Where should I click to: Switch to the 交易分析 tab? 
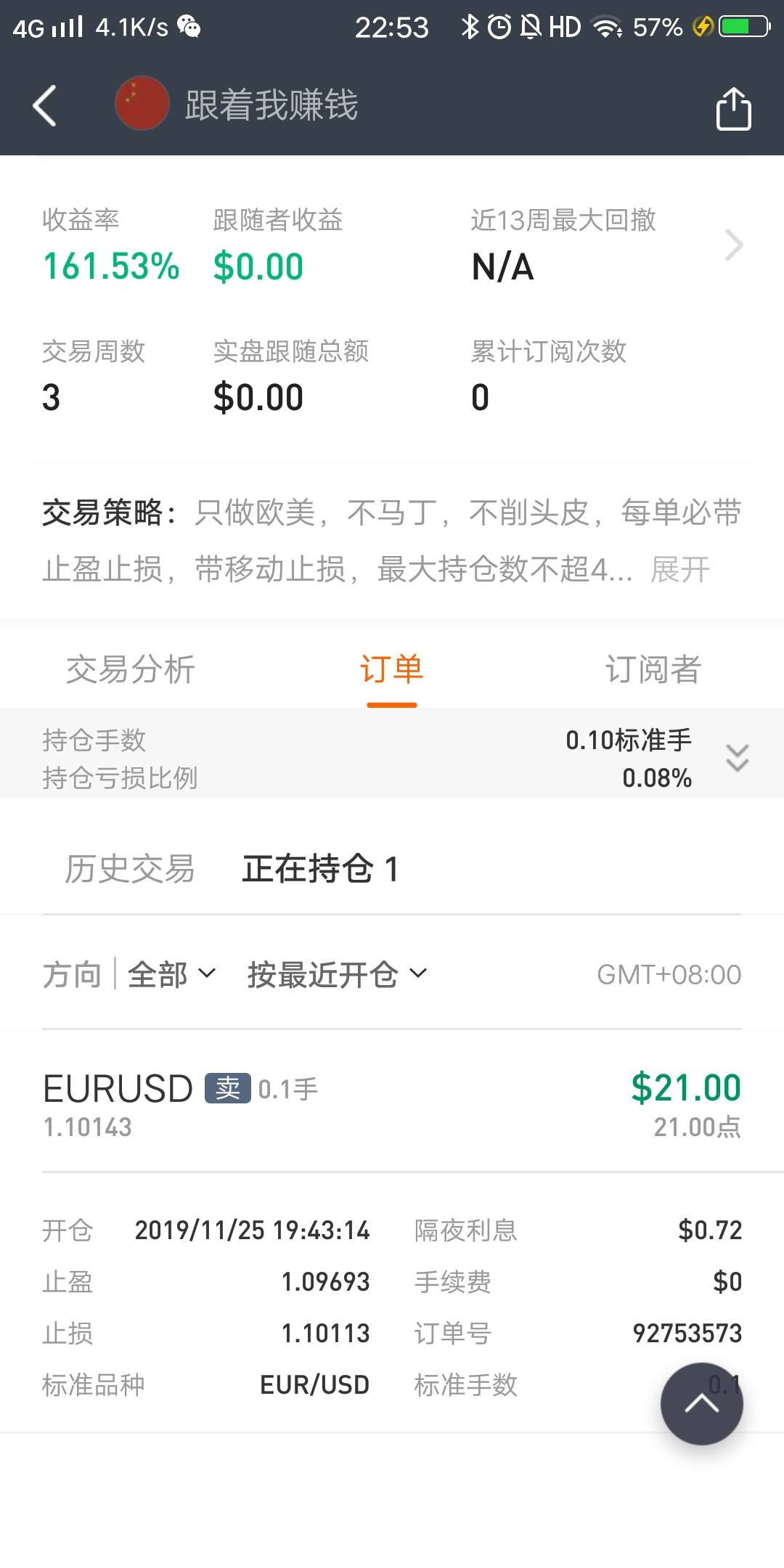[x=131, y=669]
